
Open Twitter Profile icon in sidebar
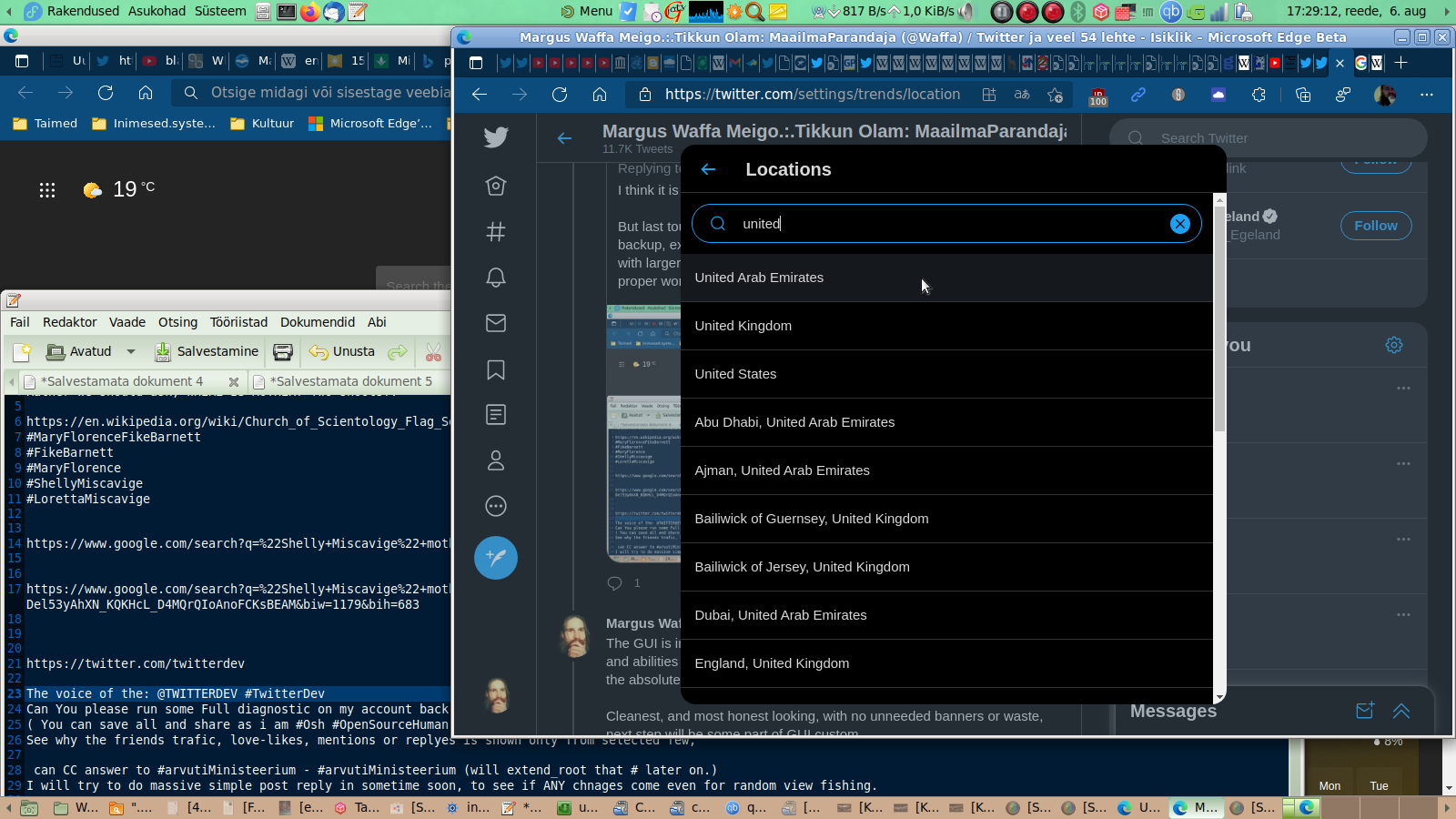(496, 460)
